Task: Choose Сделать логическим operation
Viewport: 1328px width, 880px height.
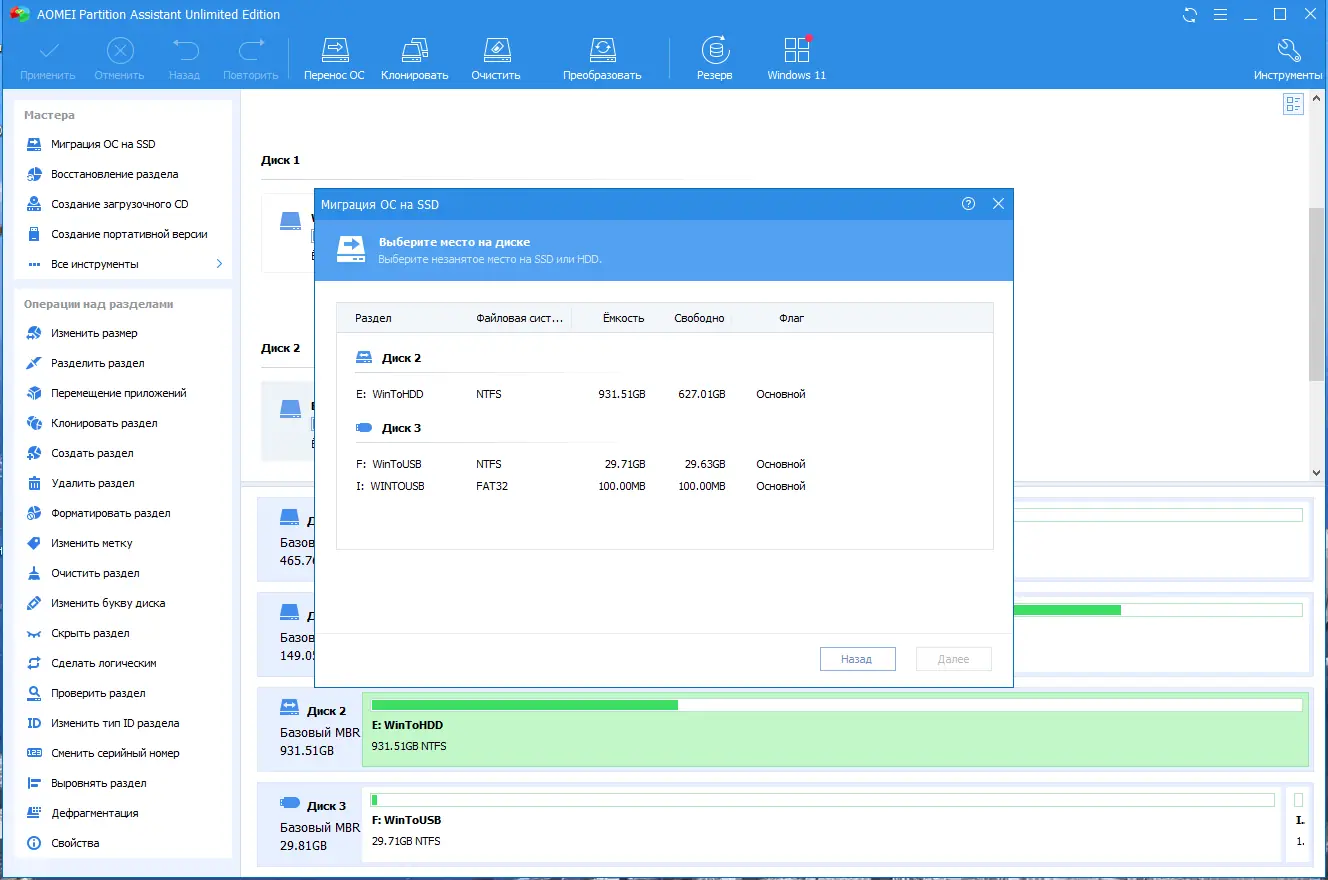Action: (x=104, y=663)
